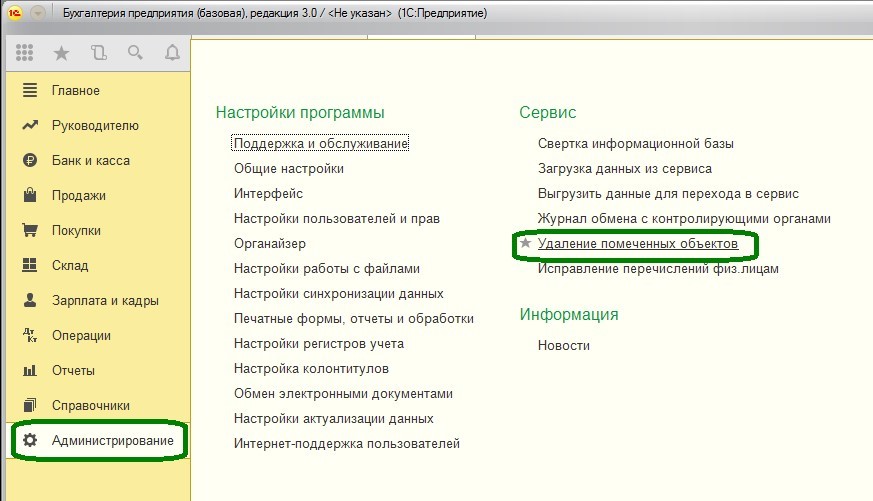Click the Склад warehouse grid icon
The width and height of the screenshot is (873, 501).
pyautogui.click(x=30, y=265)
